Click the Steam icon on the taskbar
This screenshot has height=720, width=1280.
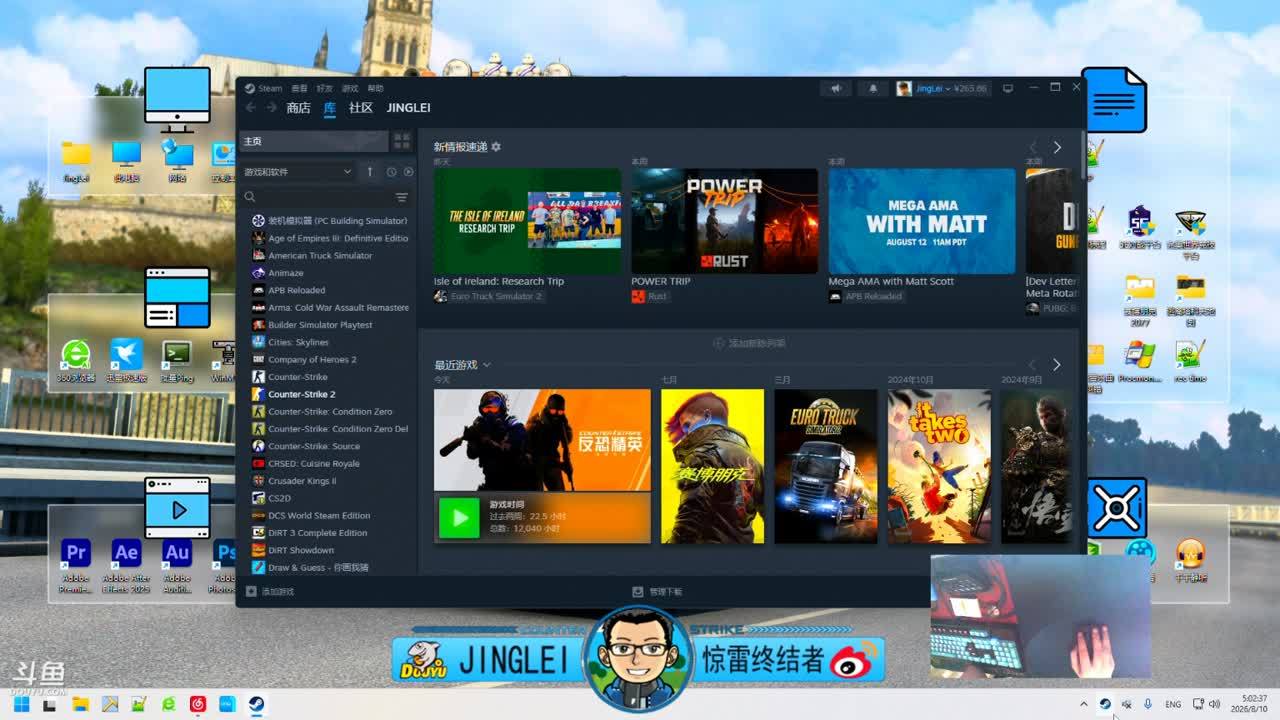click(256, 704)
